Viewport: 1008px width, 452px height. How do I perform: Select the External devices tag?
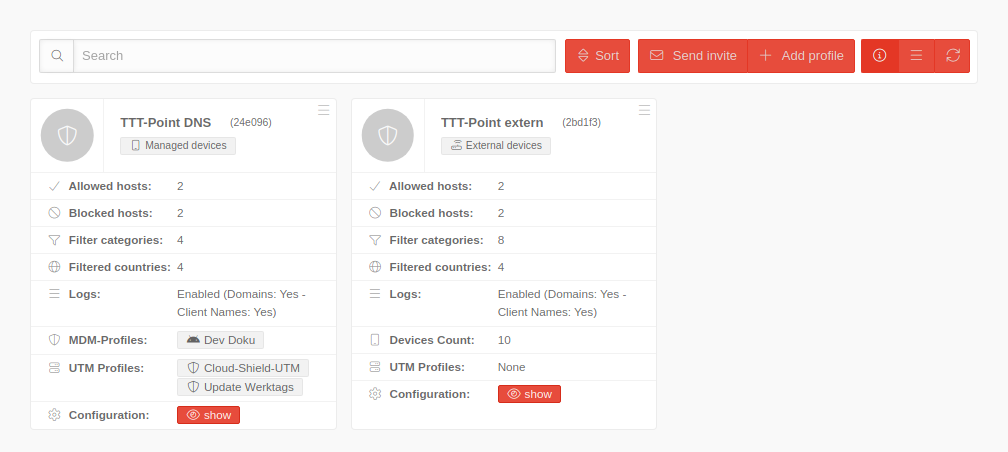click(x=496, y=146)
